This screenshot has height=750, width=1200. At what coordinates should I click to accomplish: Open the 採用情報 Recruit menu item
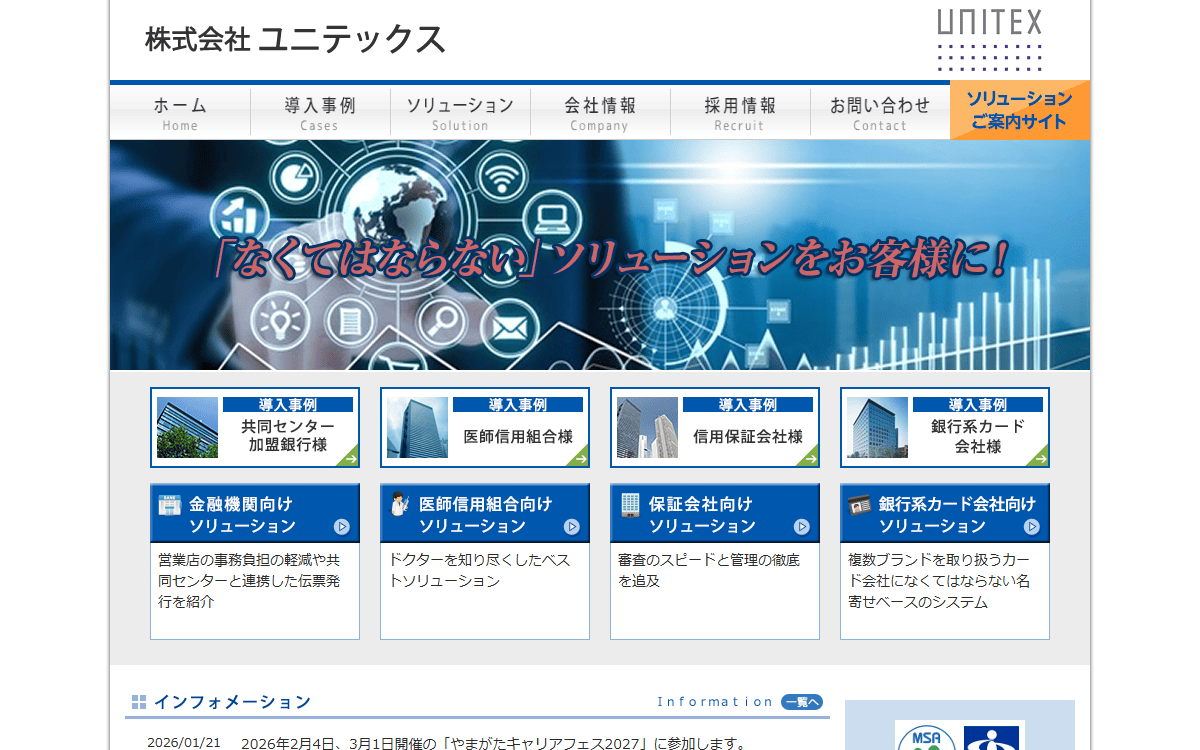coord(740,113)
